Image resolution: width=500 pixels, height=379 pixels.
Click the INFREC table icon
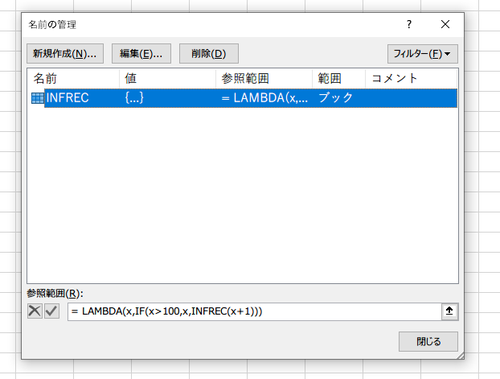pyautogui.click(x=37, y=98)
